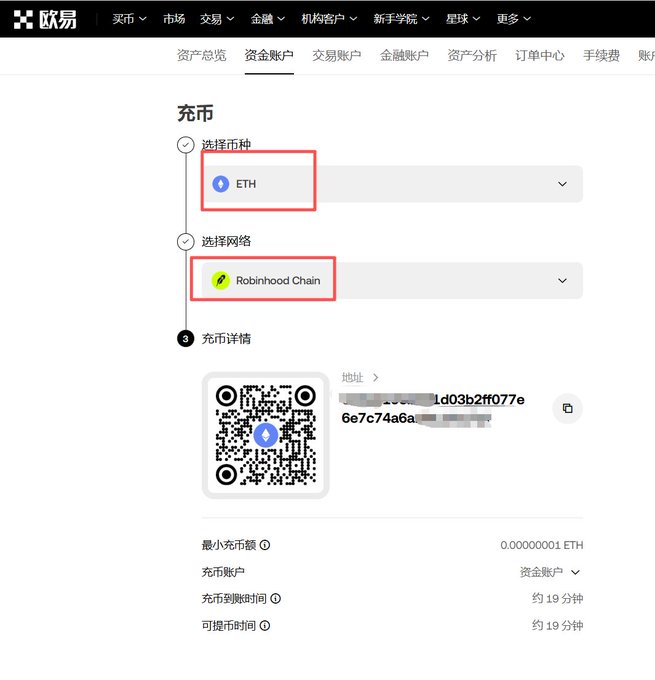The width and height of the screenshot is (655, 680).
Task: Click the 0.00000001 ETH minimum deposit value
Action: pos(541,545)
